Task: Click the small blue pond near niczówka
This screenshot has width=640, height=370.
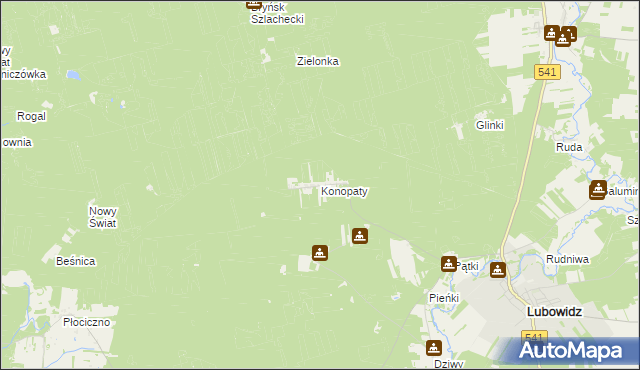Action: [x=73, y=75]
